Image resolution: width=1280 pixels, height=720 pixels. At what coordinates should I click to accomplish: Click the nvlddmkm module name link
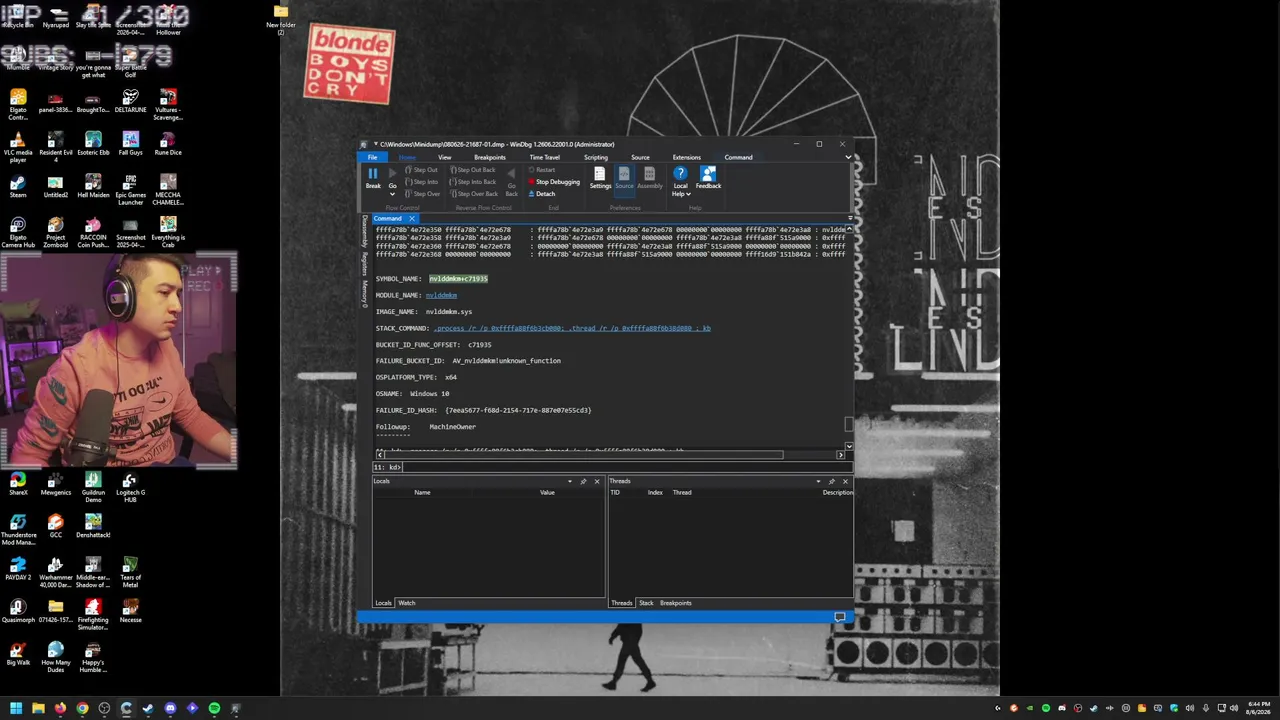(441, 295)
